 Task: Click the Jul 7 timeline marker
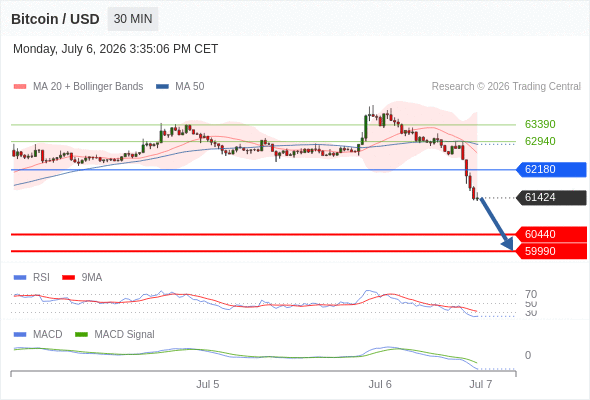(481, 384)
